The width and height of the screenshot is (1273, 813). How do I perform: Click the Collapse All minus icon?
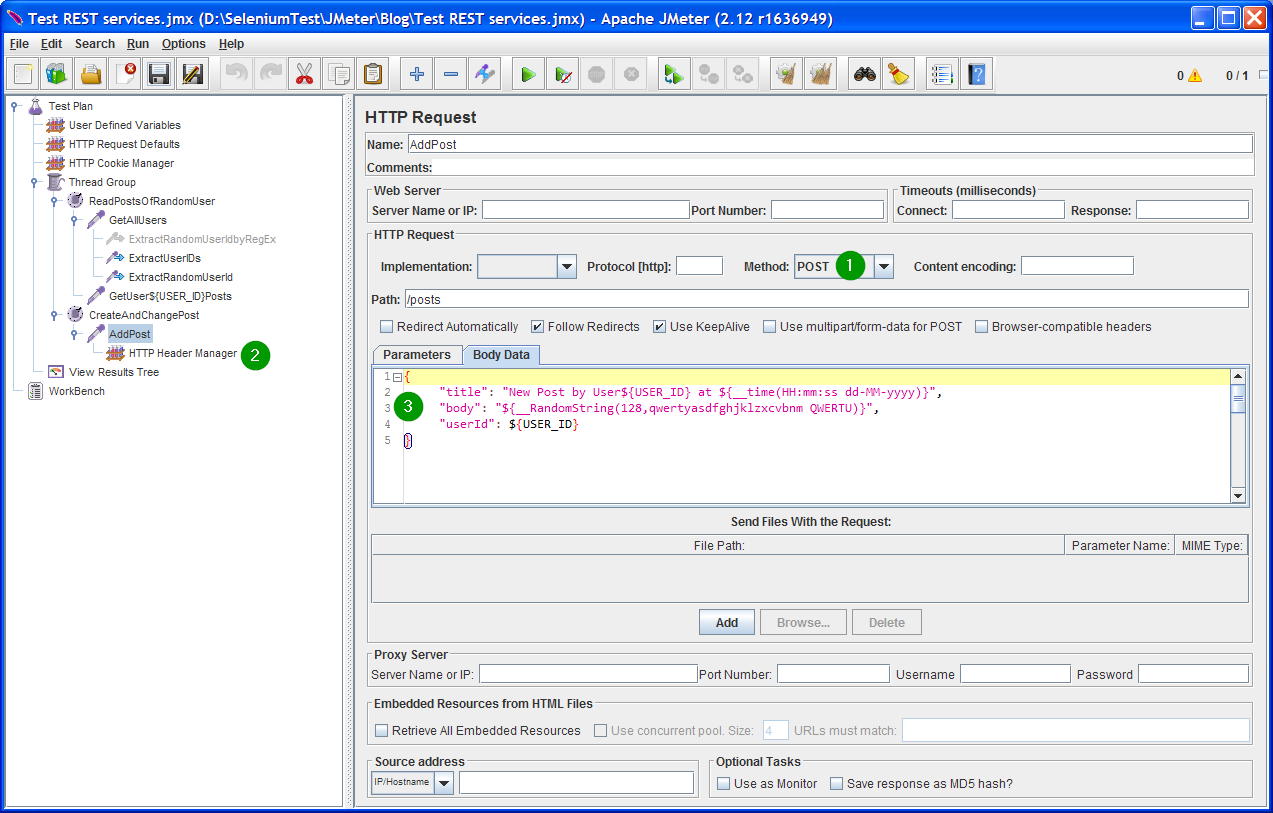pos(451,74)
